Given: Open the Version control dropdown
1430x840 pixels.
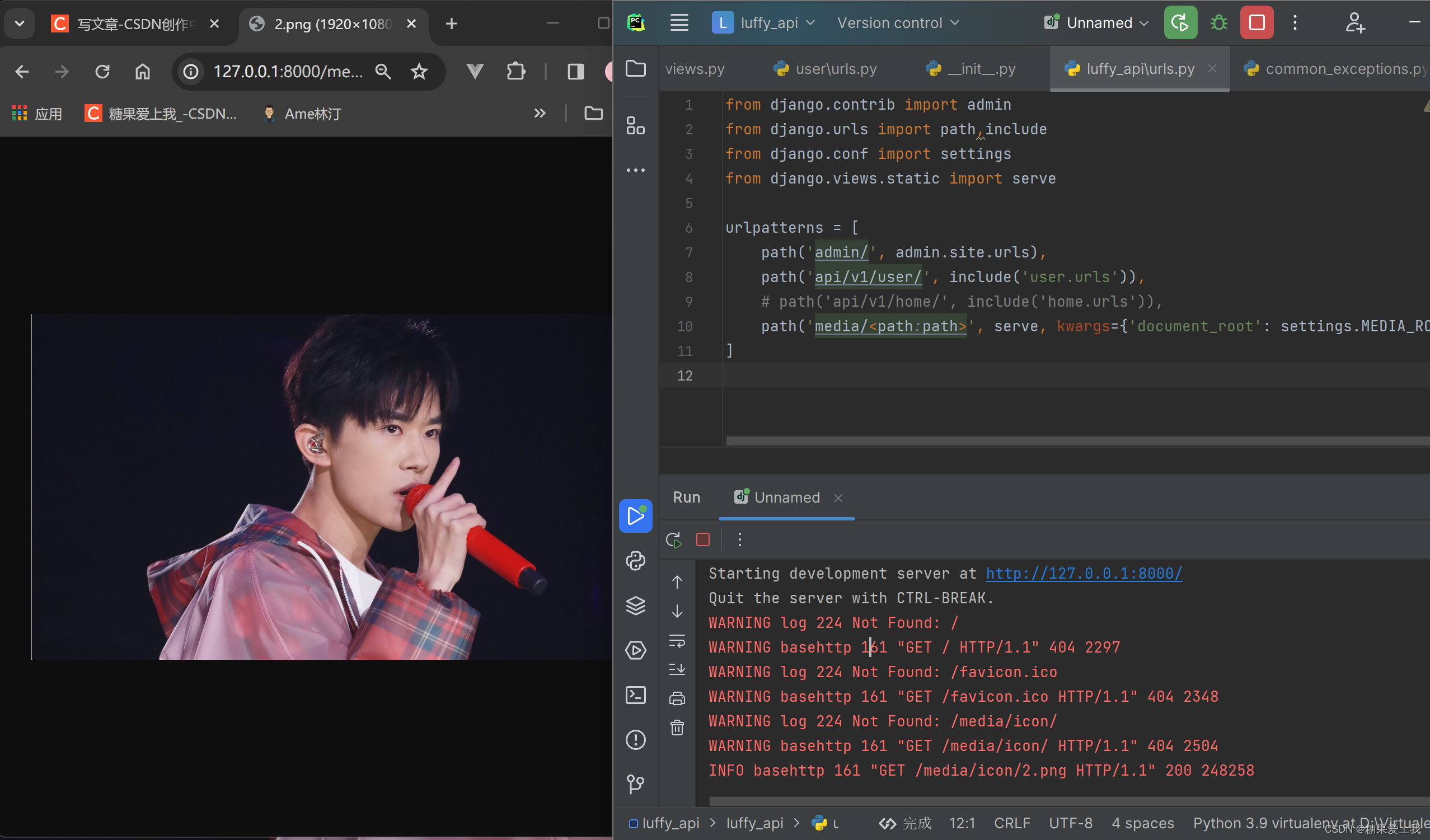Looking at the screenshot, I should coord(898,23).
